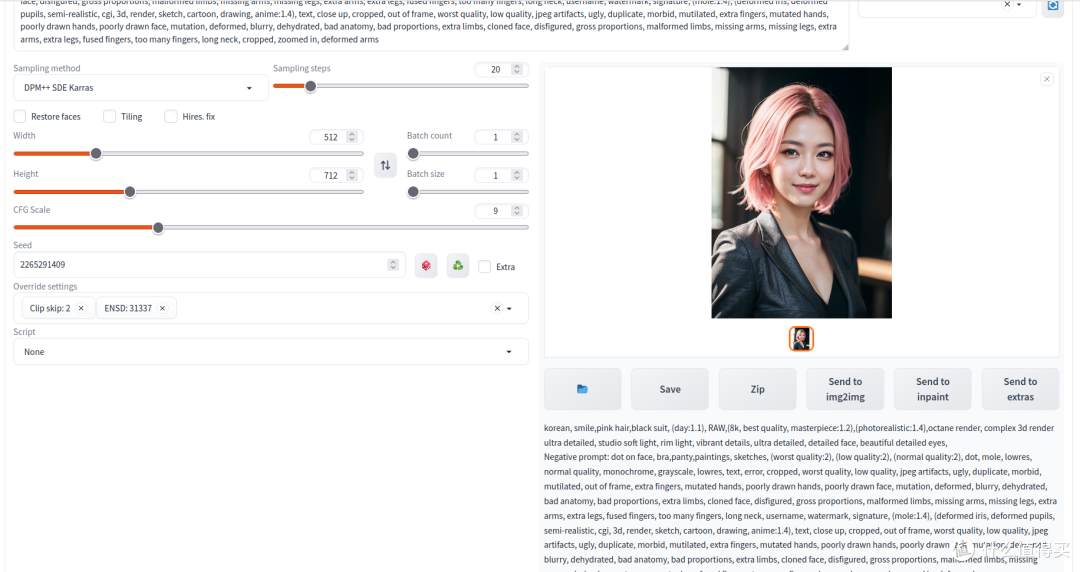This screenshot has height=572, width=1080.
Task: Open the Sampling method dropdown
Action: (141, 88)
